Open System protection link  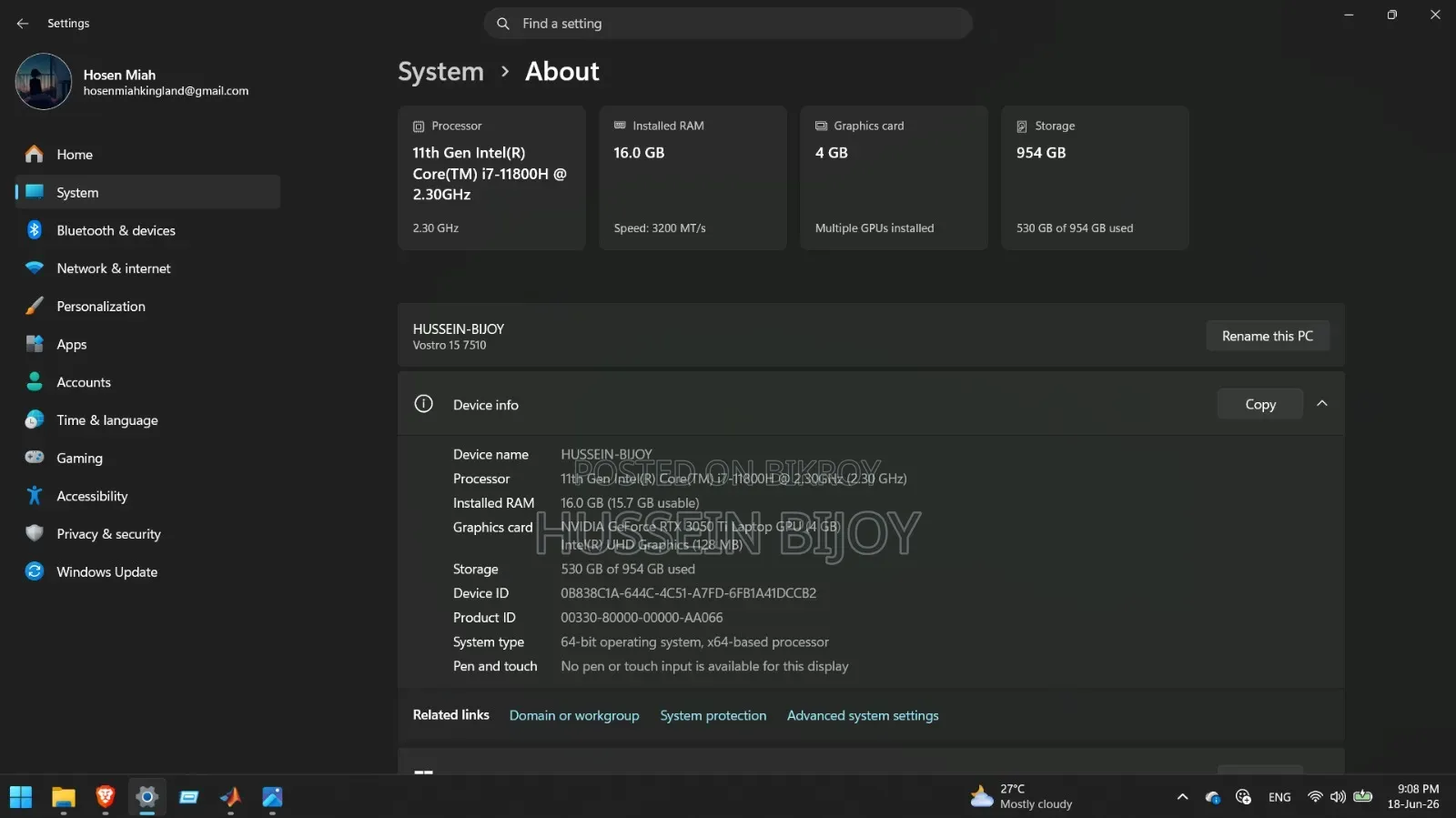click(713, 716)
